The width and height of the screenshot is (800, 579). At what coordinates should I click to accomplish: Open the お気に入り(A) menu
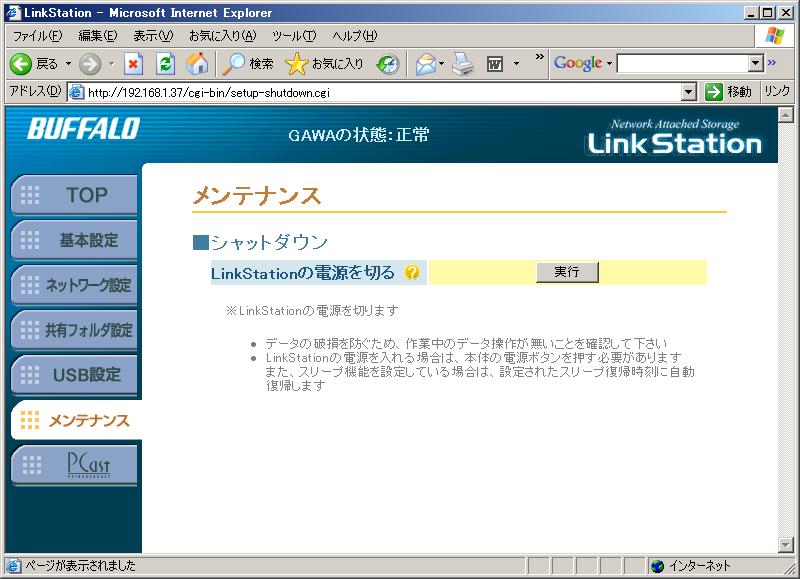click(222, 36)
